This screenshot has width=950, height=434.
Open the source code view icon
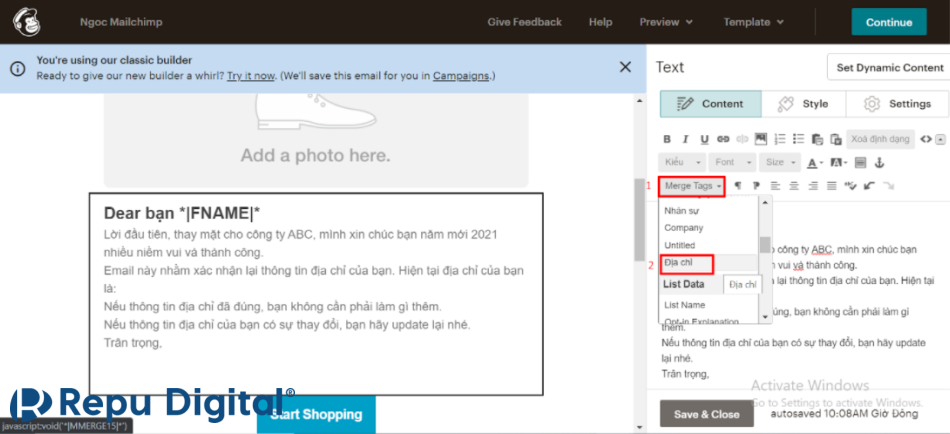(926, 139)
